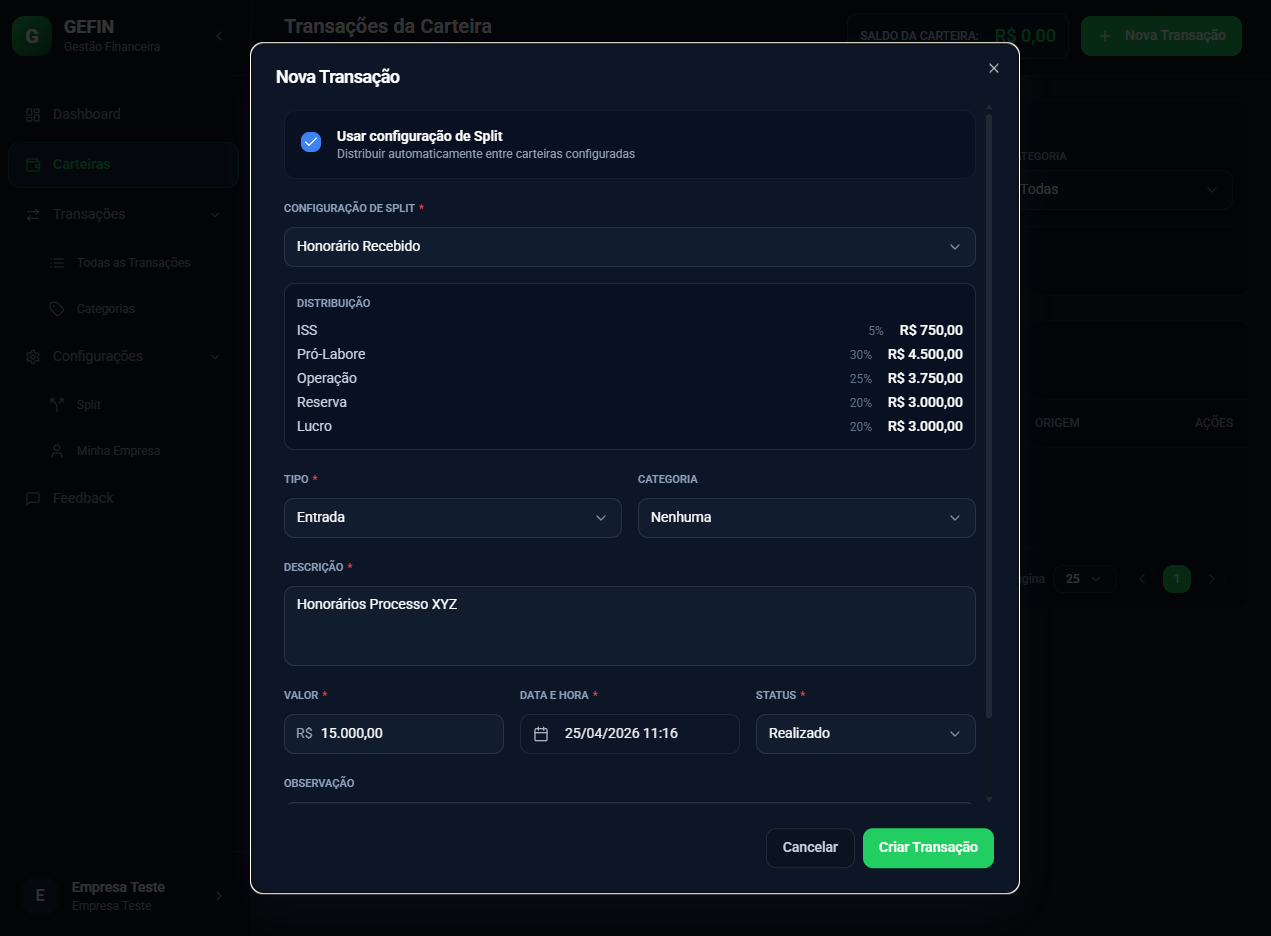
Task: Open the Configurações sidebar section
Action: (x=123, y=357)
